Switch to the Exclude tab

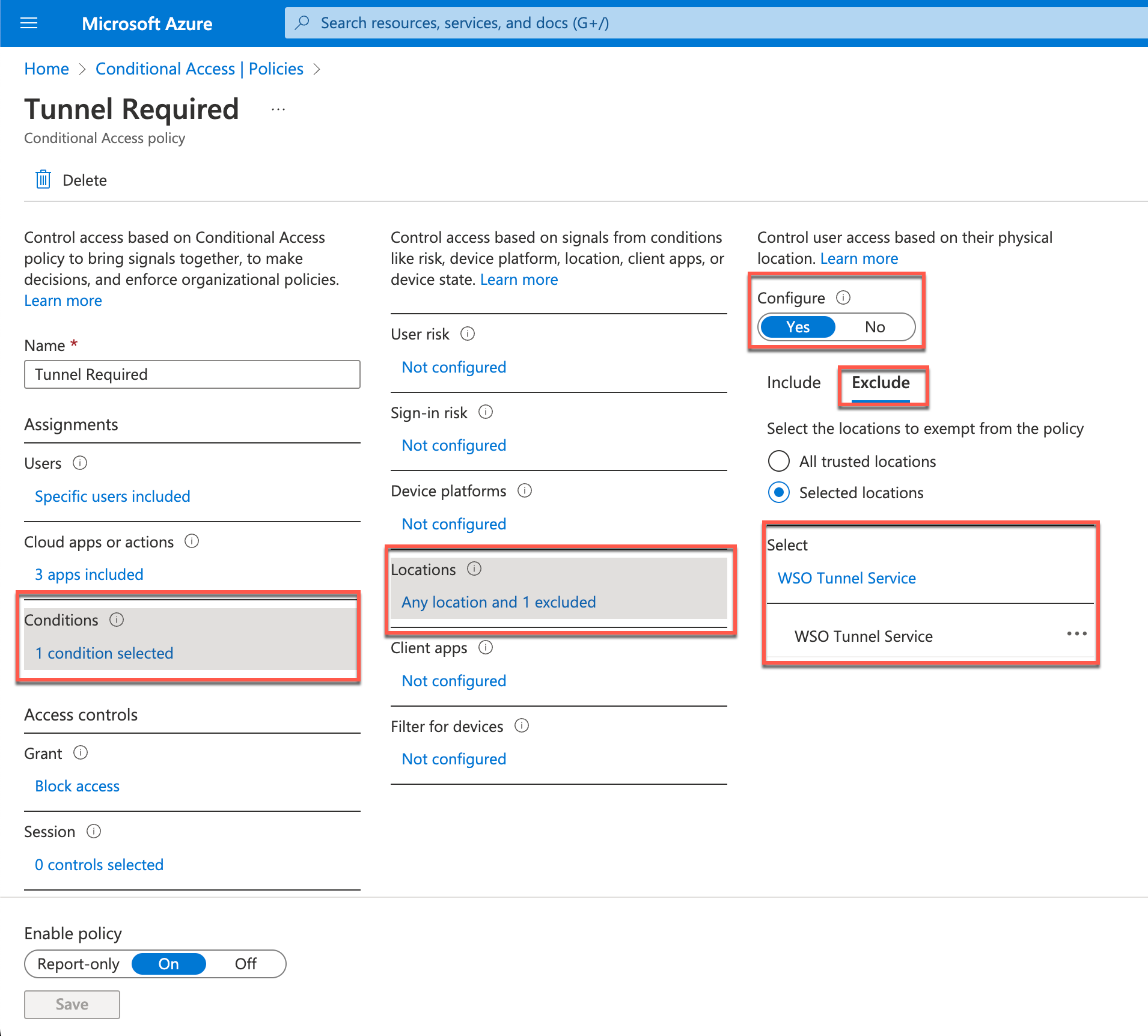point(880,383)
